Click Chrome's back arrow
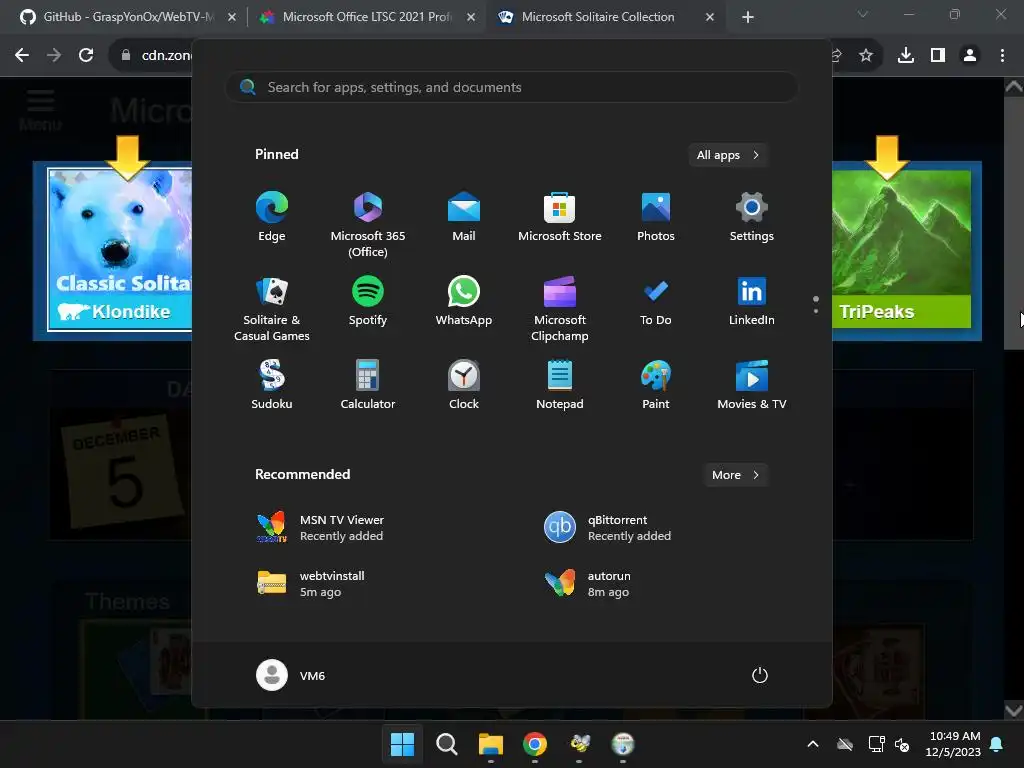 (22, 56)
